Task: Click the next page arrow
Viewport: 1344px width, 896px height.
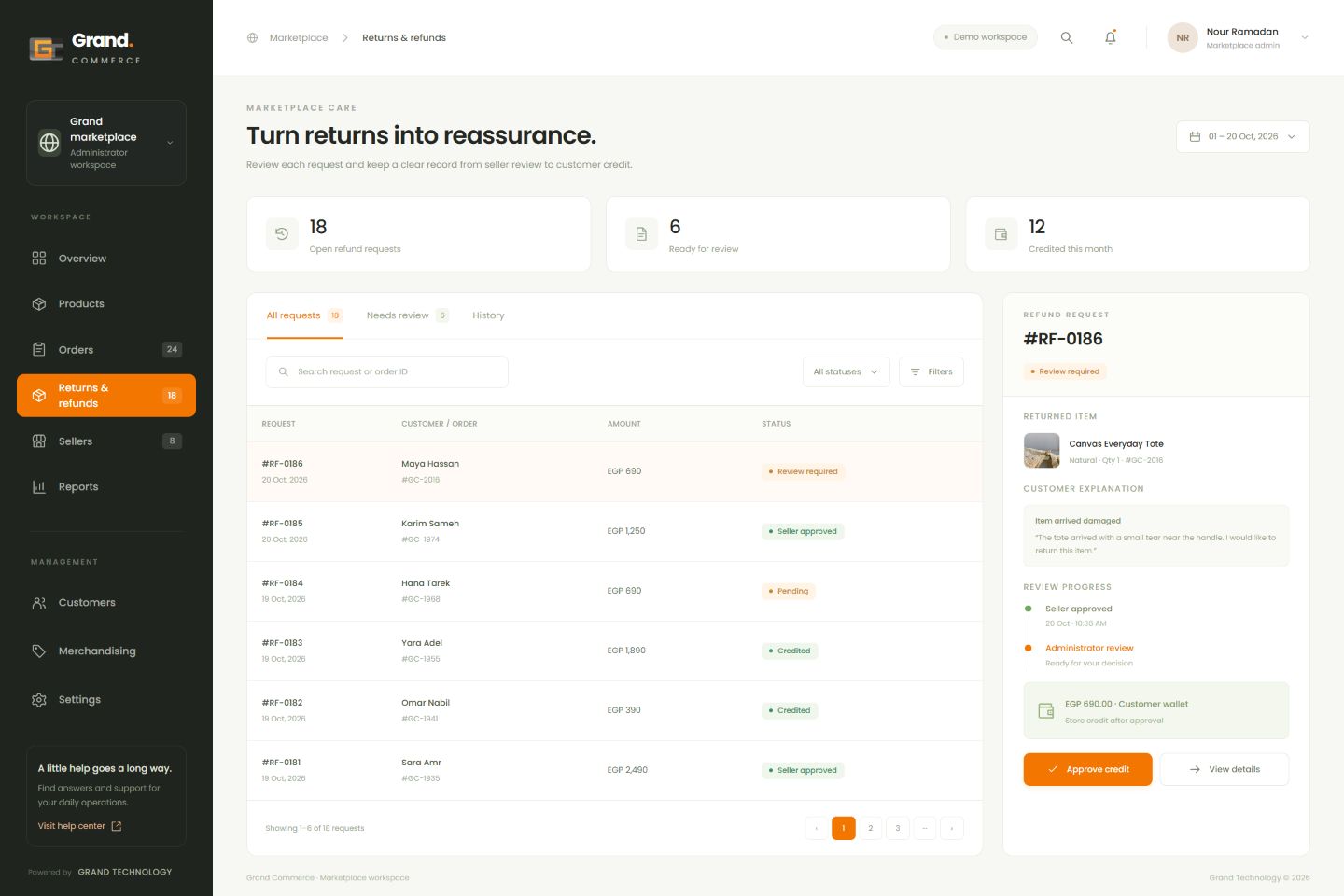Action: click(x=952, y=828)
